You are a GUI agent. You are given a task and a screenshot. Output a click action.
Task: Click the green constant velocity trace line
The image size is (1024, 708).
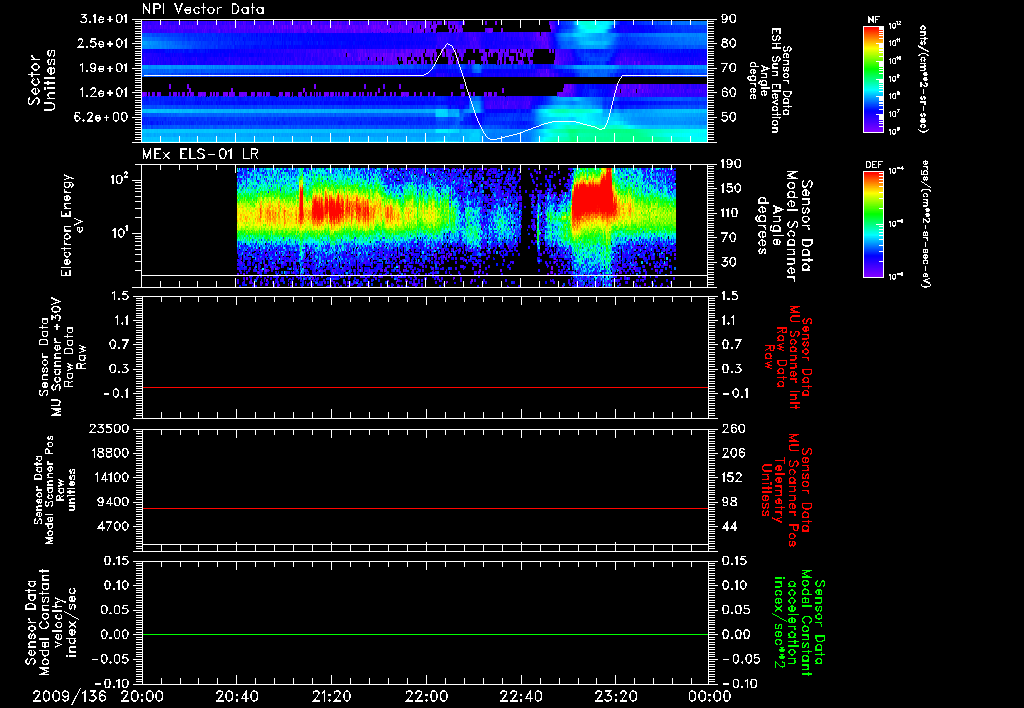[x=424, y=634]
